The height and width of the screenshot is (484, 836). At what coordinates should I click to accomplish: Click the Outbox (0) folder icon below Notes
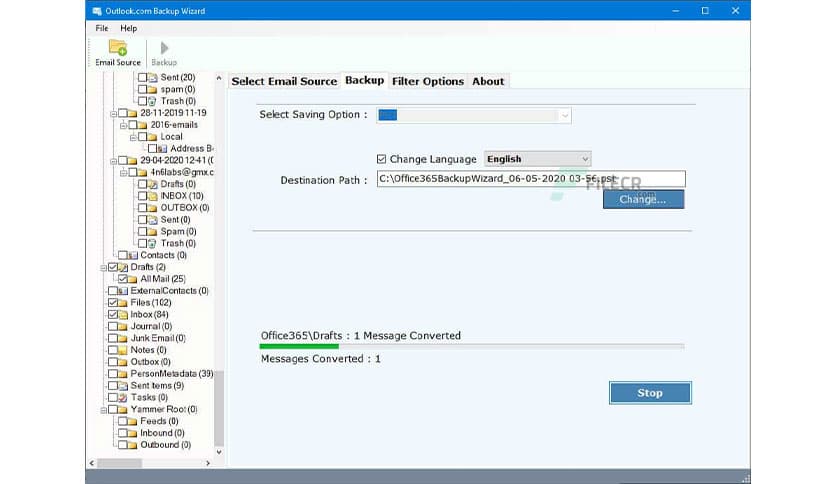click(x=123, y=362)
